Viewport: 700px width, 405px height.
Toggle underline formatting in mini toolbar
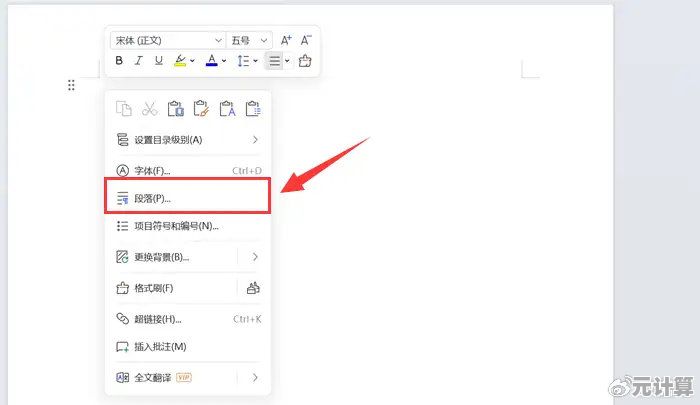(158, 61)
